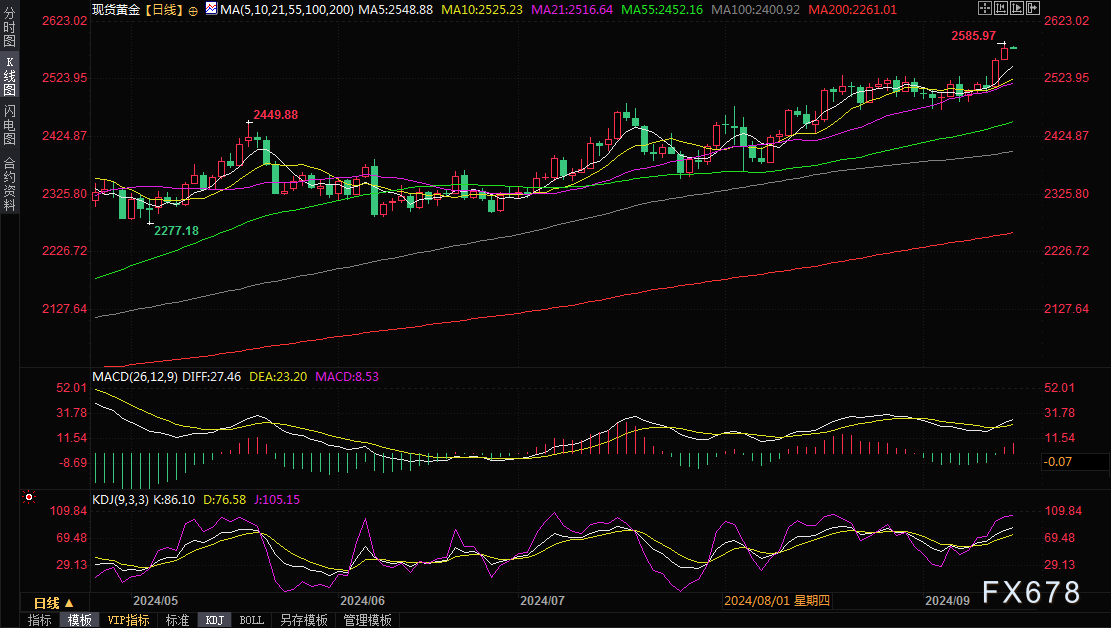The height and width of the screenshot is (628, 1111).
Task: Toggle the BOLL indicator button
Action: pos(252,620)
